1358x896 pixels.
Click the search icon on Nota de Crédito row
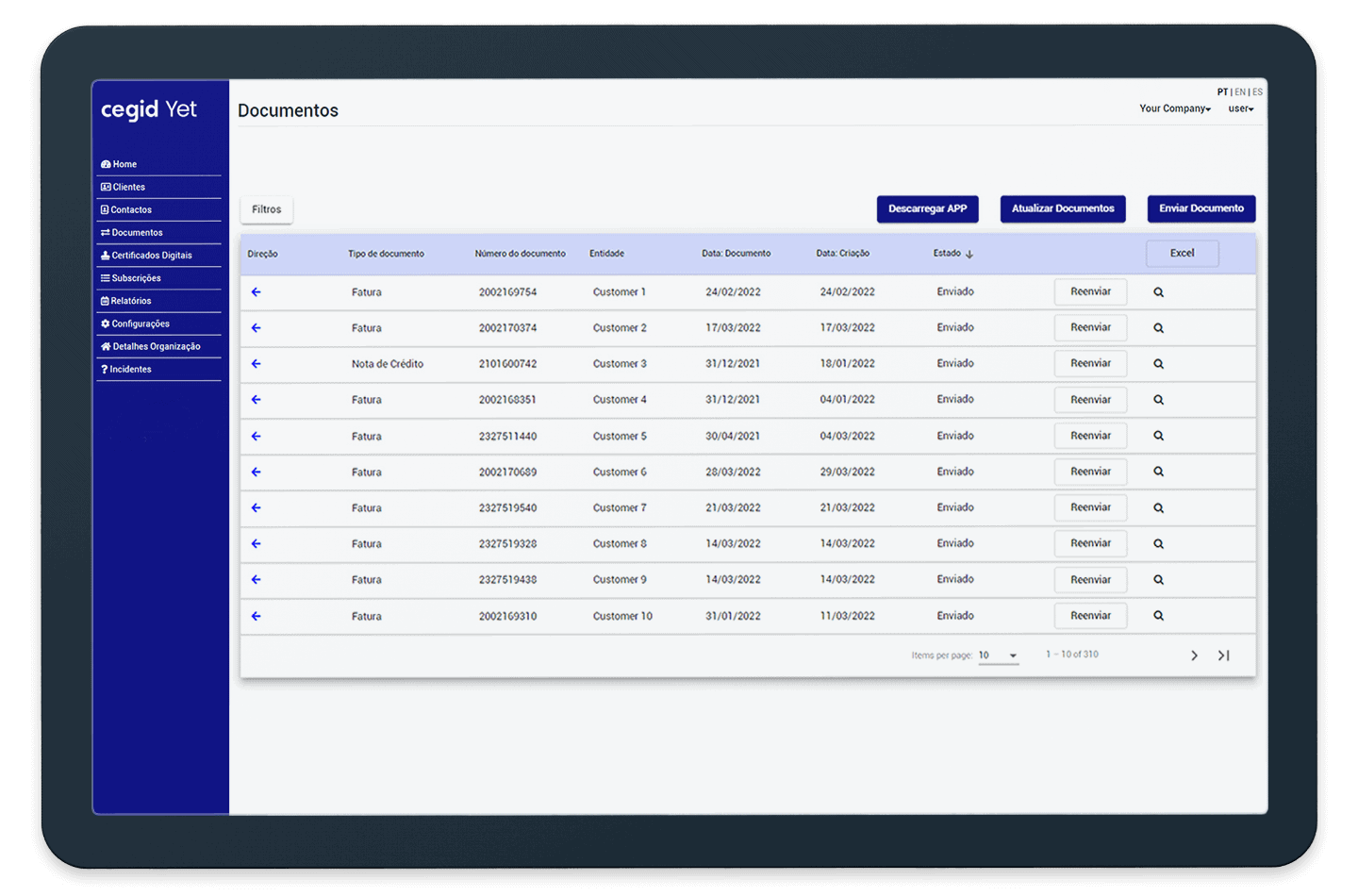pos(1158,364)
